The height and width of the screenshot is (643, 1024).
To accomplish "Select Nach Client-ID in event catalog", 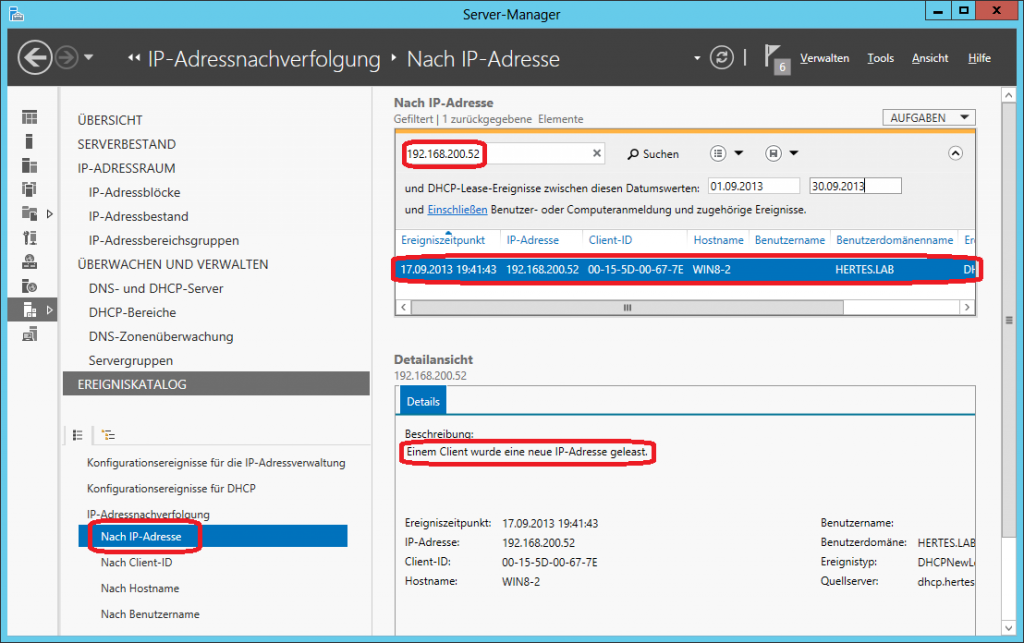I will 136,562.
